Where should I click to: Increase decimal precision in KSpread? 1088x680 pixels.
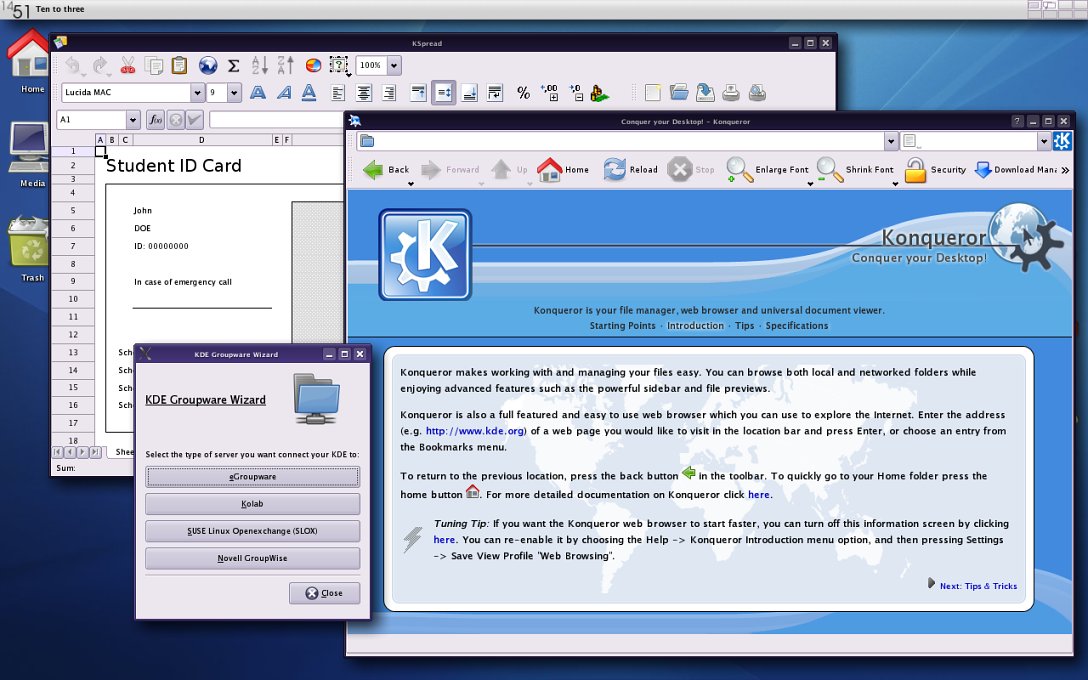(x=550, y=92)
